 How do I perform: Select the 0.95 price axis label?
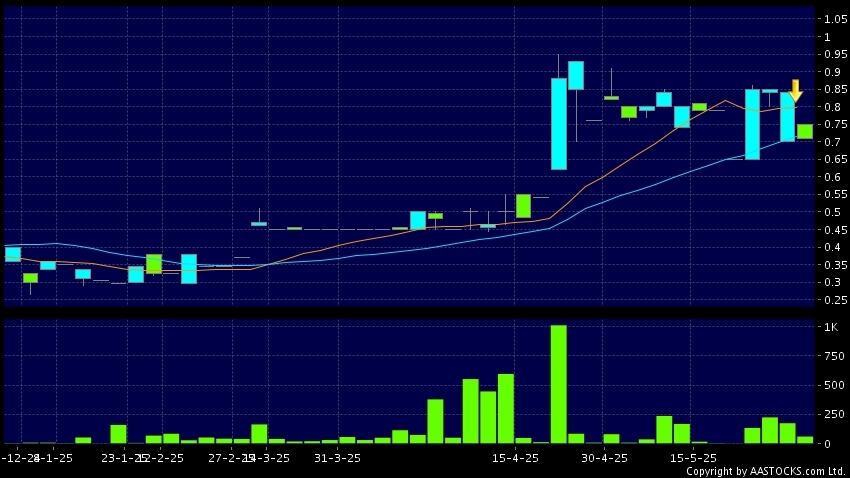835,54
